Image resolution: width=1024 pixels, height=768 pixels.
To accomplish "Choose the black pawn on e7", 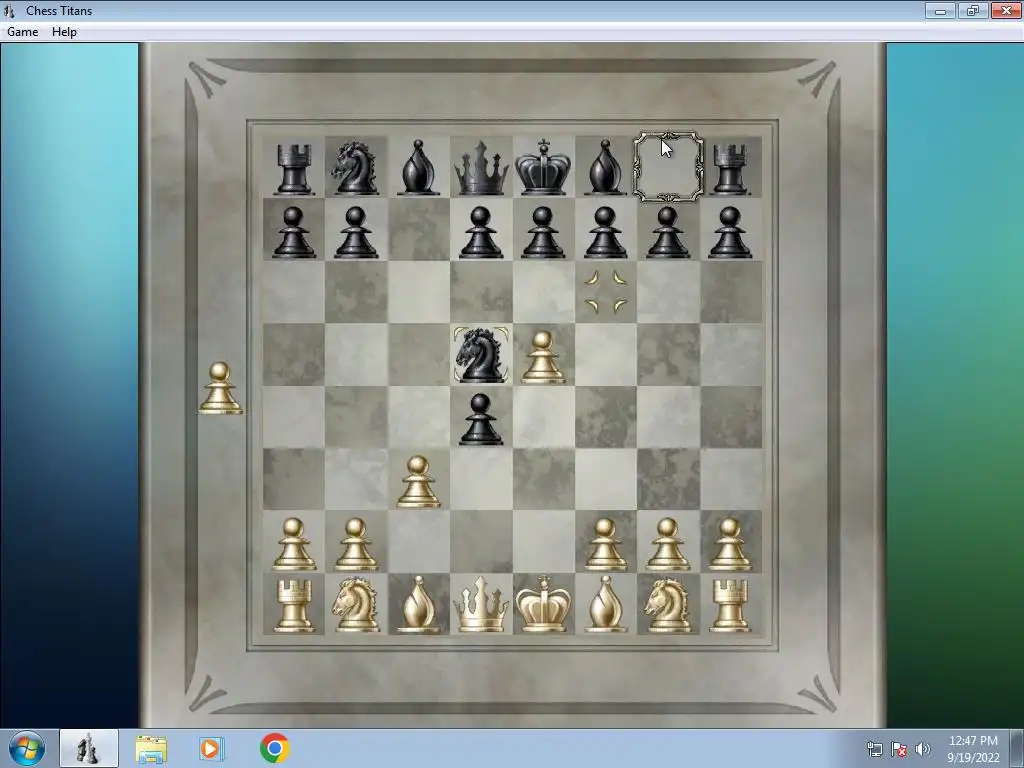I will [x=543, y=232].
